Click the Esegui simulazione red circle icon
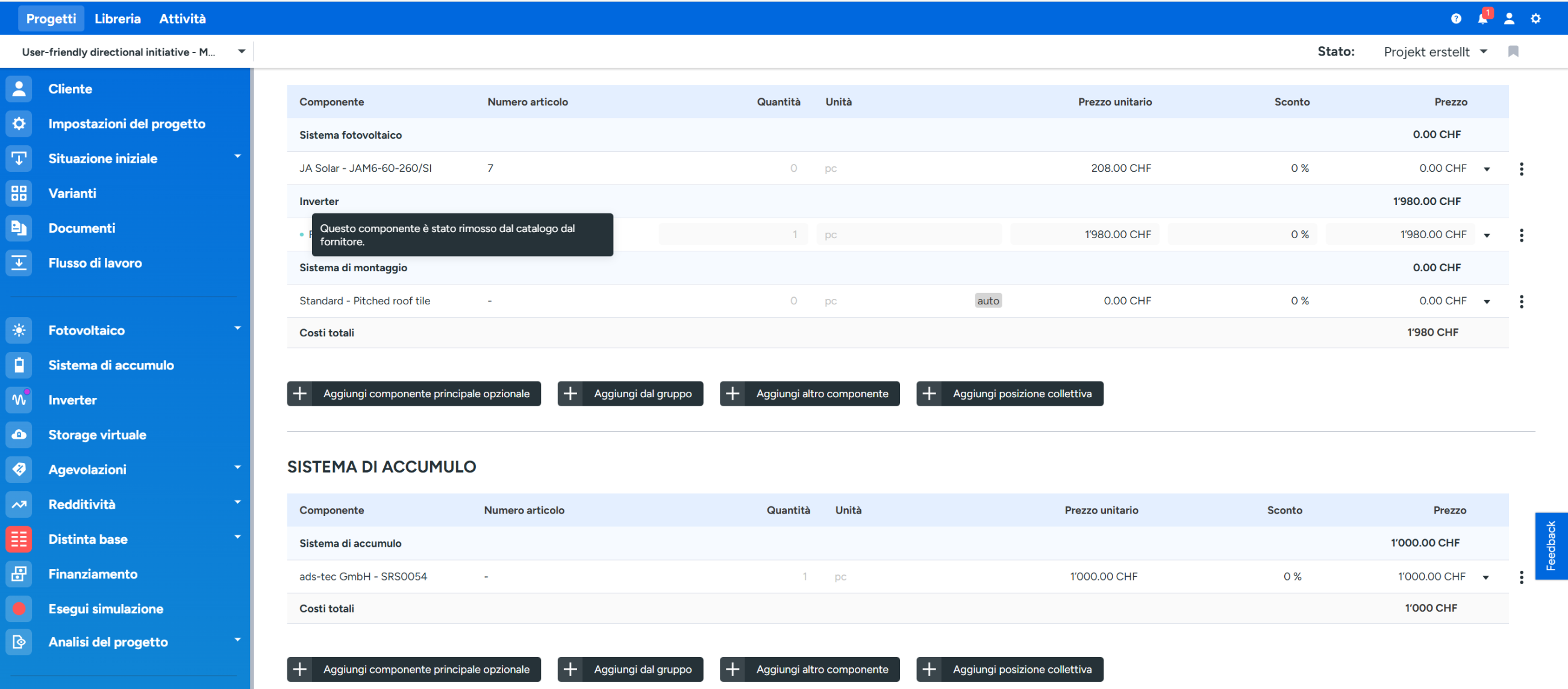The image size is (1568, 689). point(19,609)
